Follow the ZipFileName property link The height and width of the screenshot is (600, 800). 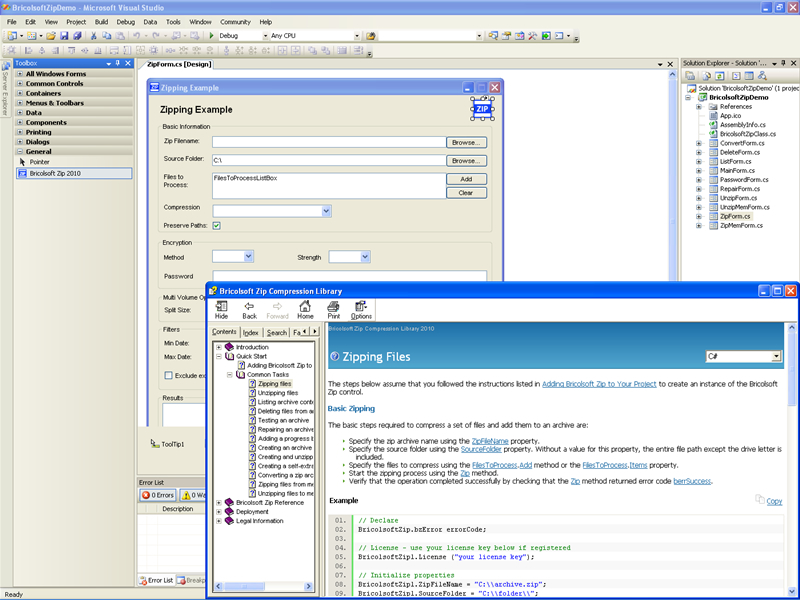pos(490,441)
